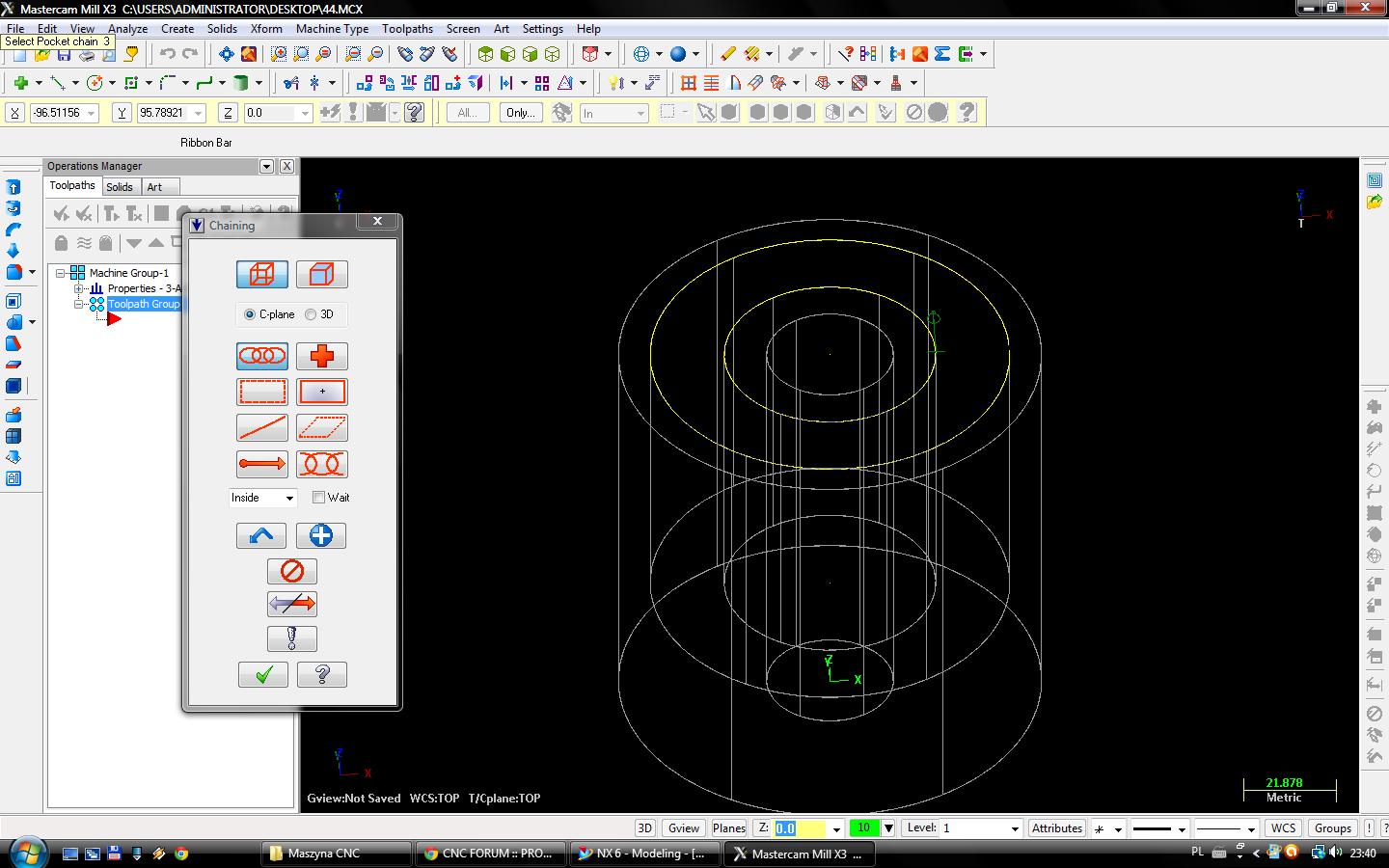1389x868 pixels.
Task: Open the color dropdown arrow next to 10
Action: 888,827
